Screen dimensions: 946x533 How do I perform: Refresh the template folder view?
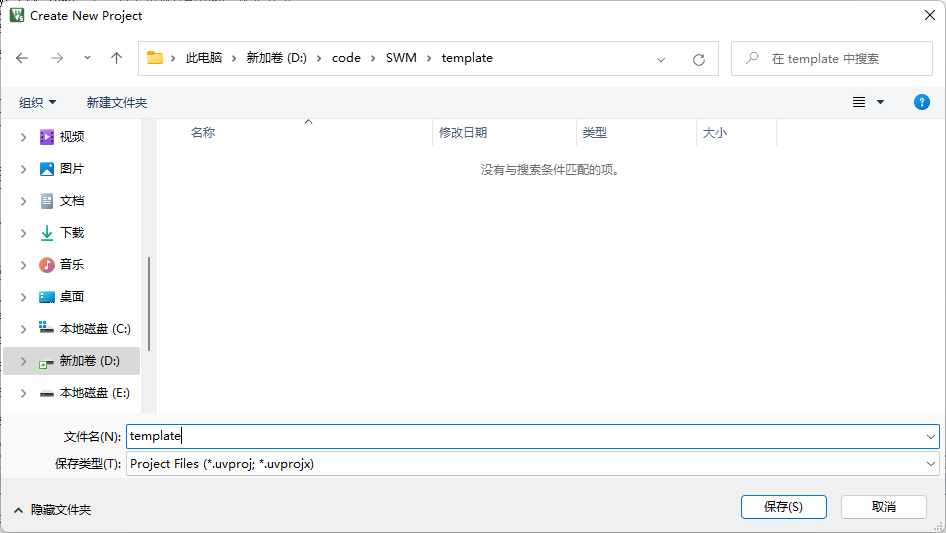699,59
